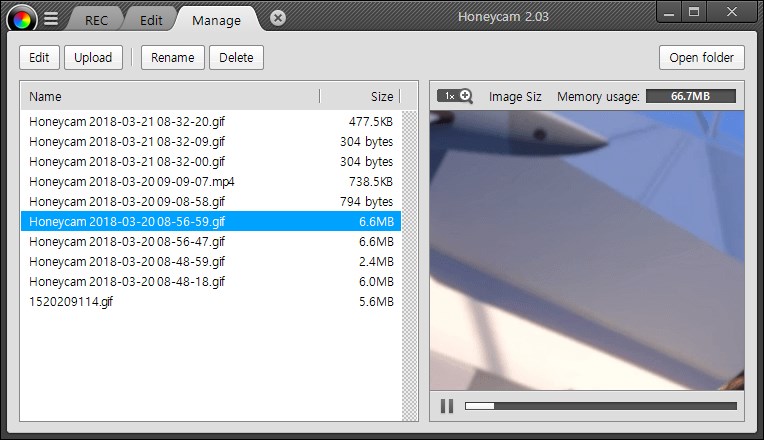Click the file list vertical scrollbar

coord(409,266)
